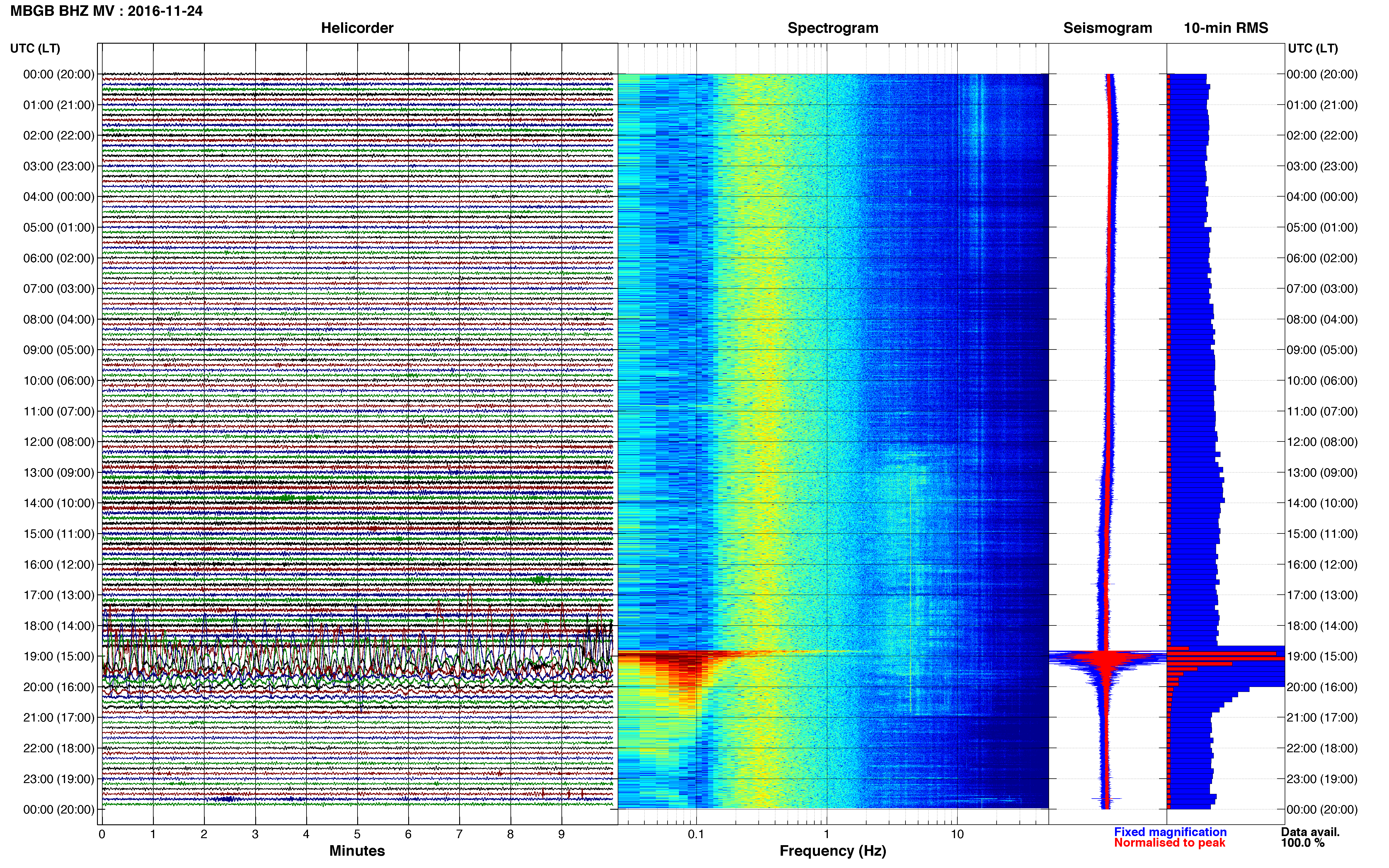Click the 5 tick on the Minutes axis
Image resolution: width=1389 pixels, height=868 pixels.
[357, 834]
